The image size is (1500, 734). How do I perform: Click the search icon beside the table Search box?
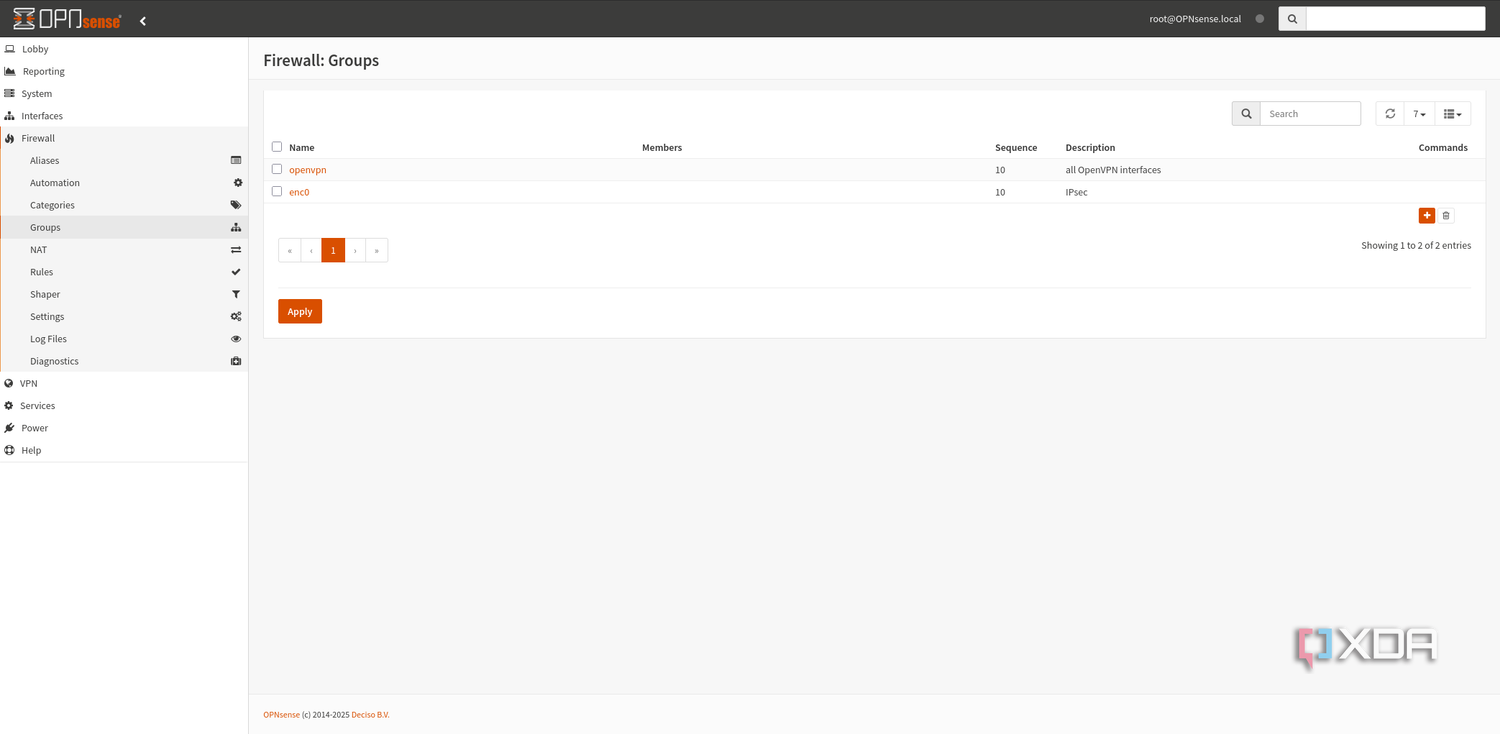1246,114
